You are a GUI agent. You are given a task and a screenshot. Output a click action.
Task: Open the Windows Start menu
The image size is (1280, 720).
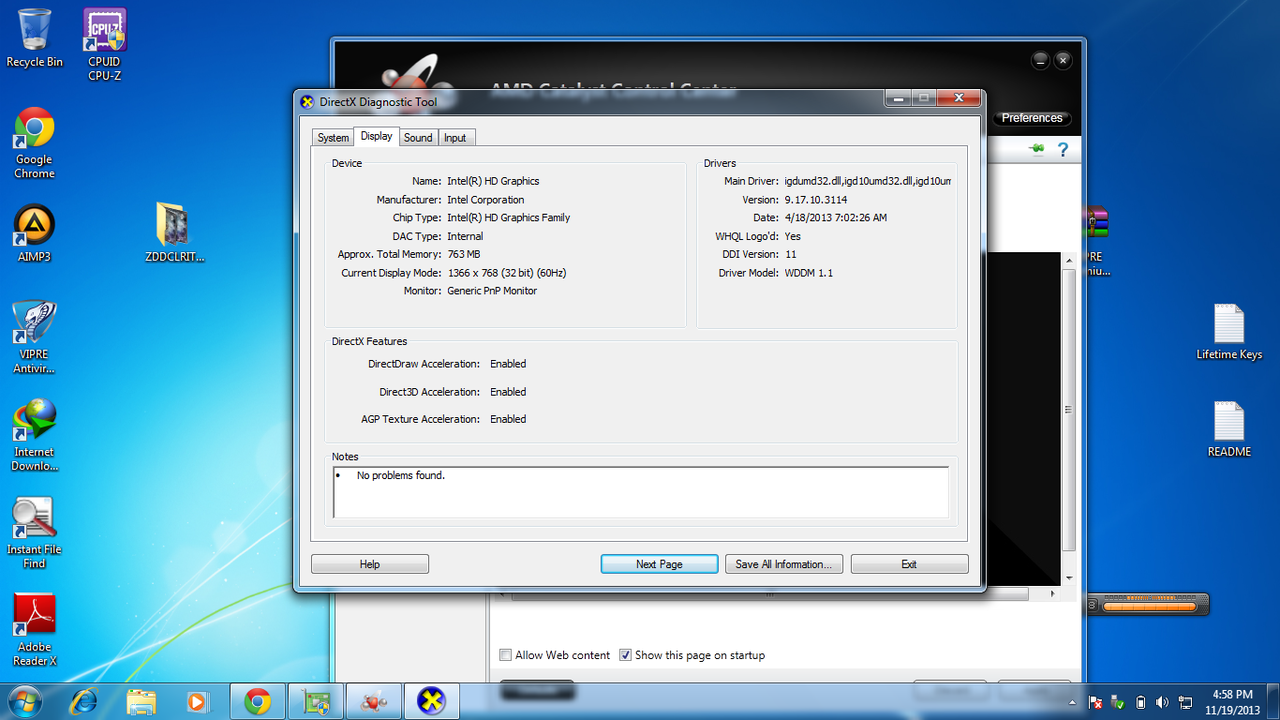24,701
